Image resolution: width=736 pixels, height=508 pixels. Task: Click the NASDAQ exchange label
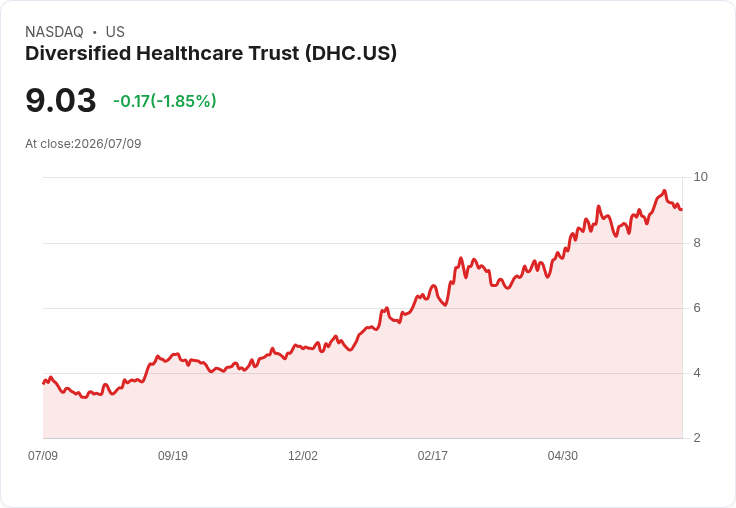tap(54, 32)
